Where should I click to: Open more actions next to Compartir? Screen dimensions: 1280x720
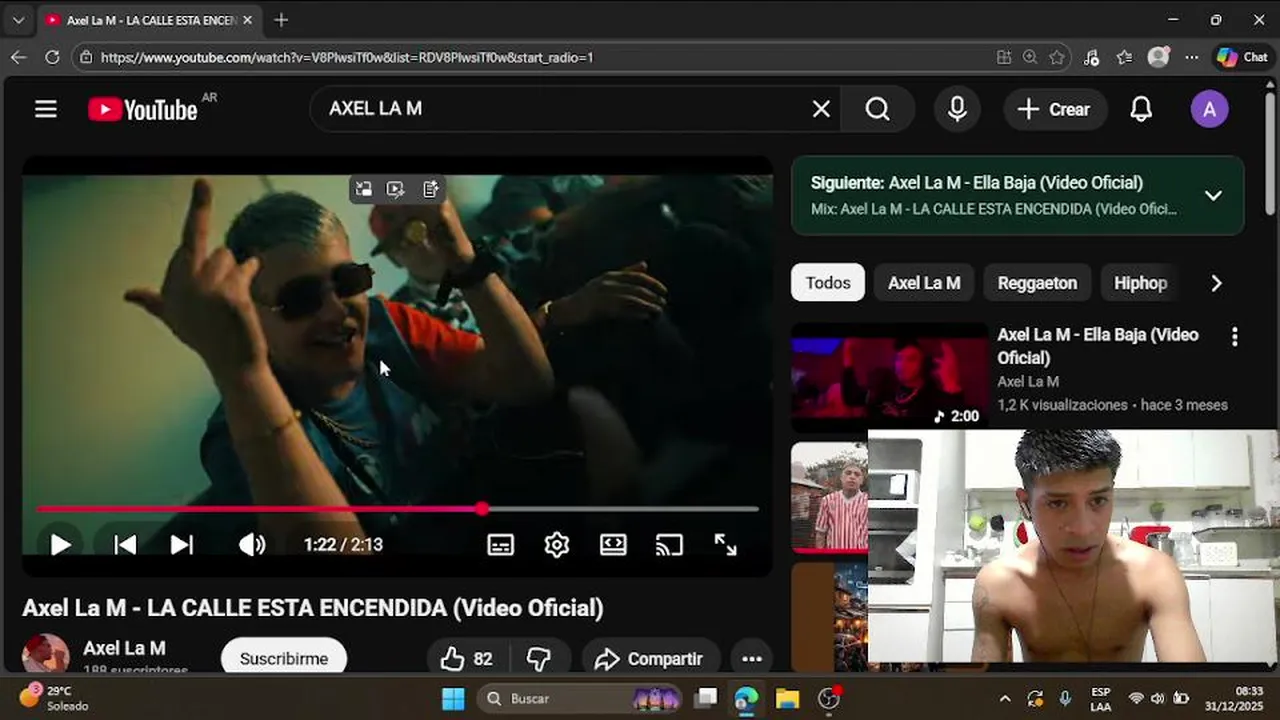(752, 658)
